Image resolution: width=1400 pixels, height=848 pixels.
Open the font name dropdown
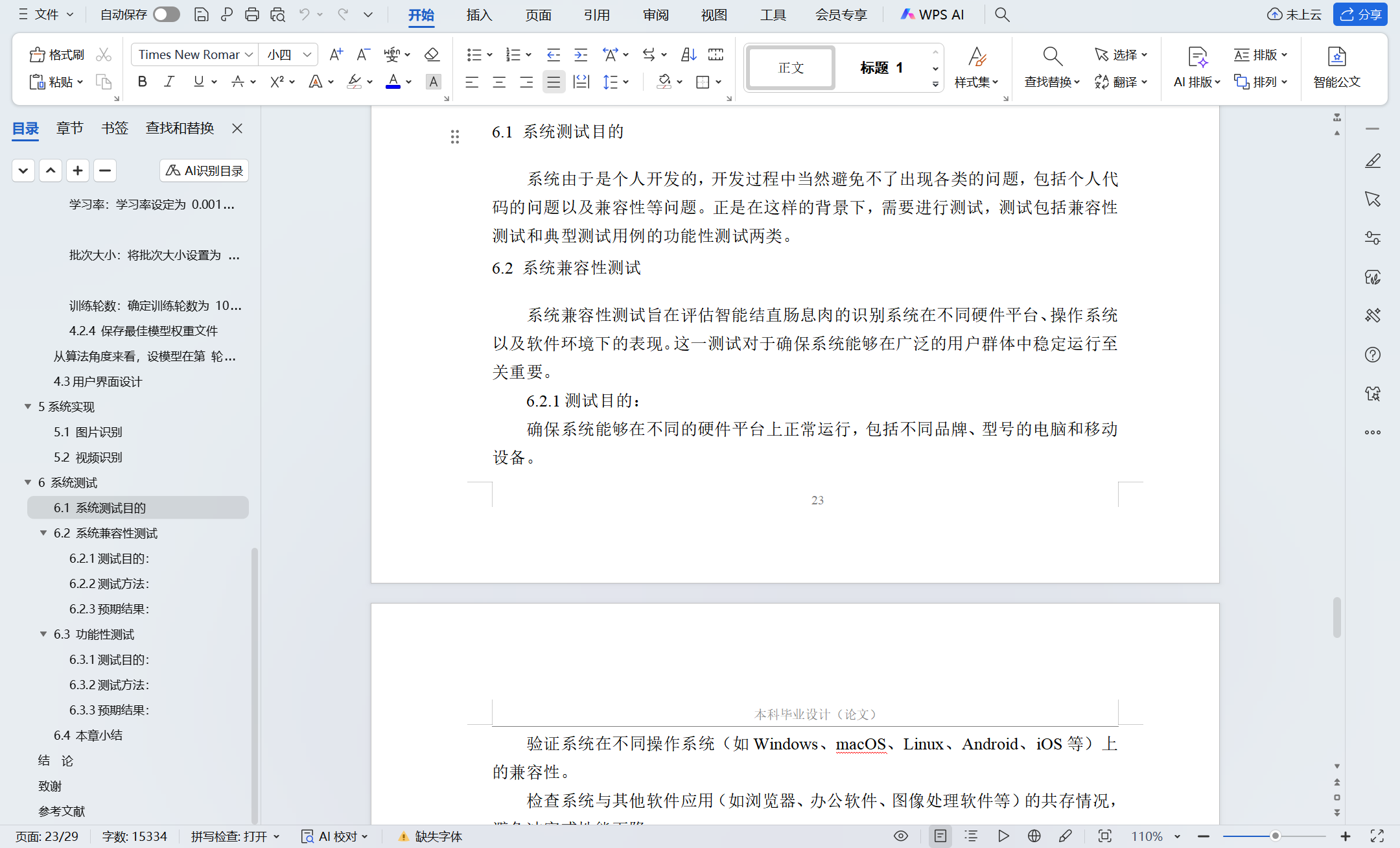pos(249,54)
